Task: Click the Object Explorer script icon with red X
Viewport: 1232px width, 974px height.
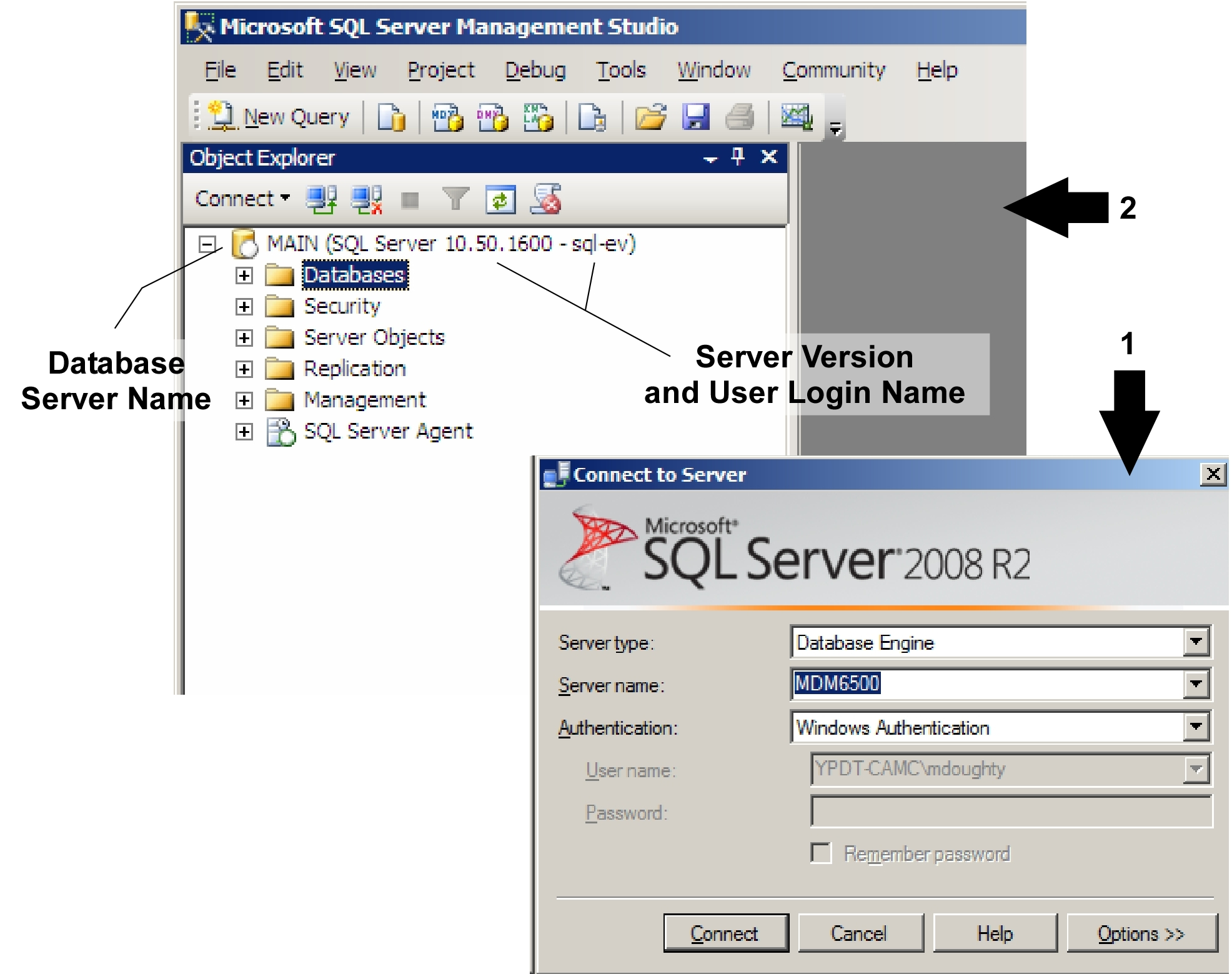Action: pyautogui.click(x=546, y=199)
